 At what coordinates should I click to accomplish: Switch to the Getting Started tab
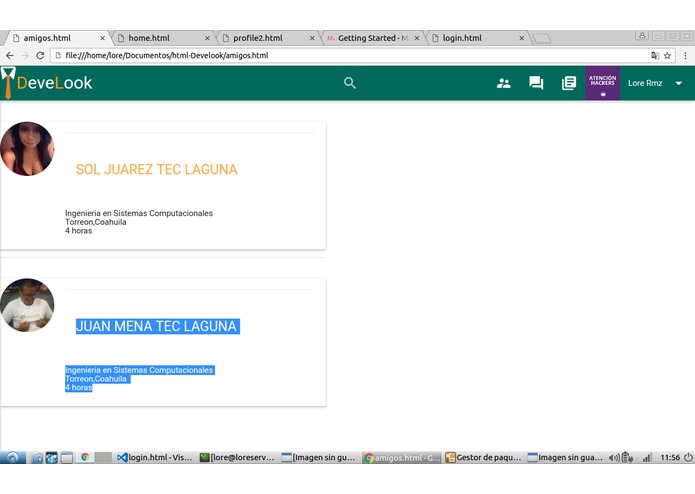tap(372, 38)
